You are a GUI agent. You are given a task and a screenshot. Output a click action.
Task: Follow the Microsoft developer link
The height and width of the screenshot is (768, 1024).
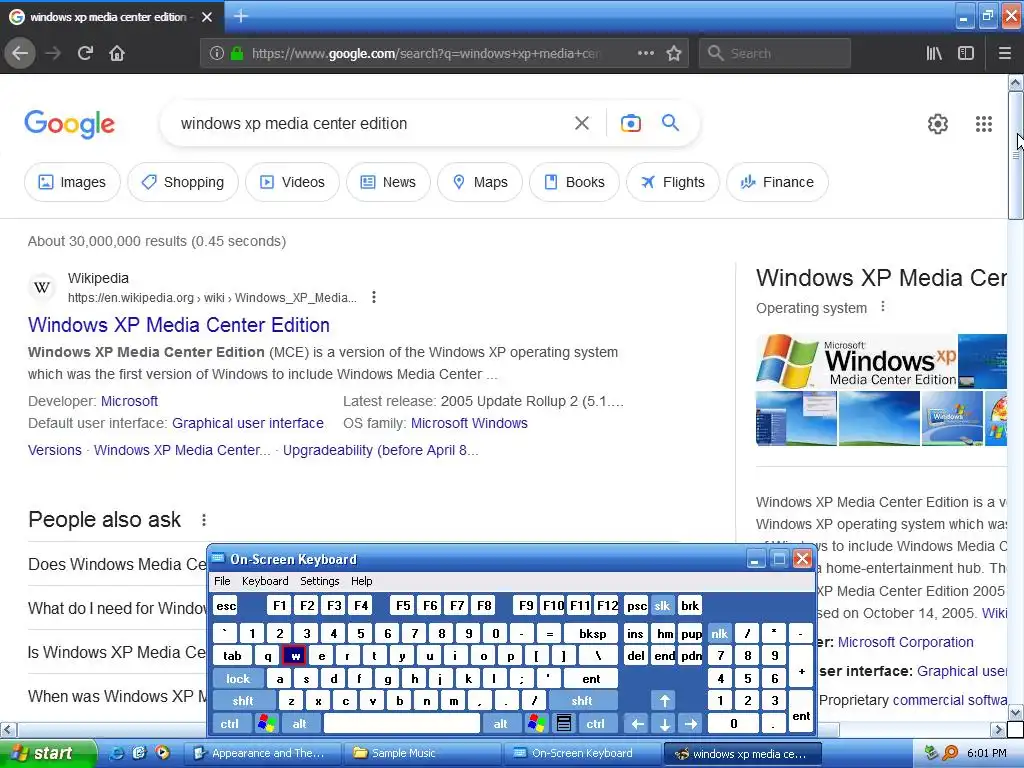coord(129,401)
